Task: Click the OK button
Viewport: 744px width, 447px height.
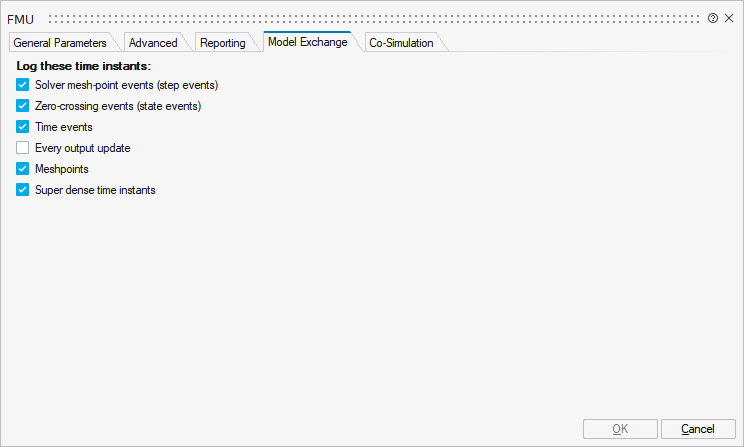Action: click(x=620, y=429)
